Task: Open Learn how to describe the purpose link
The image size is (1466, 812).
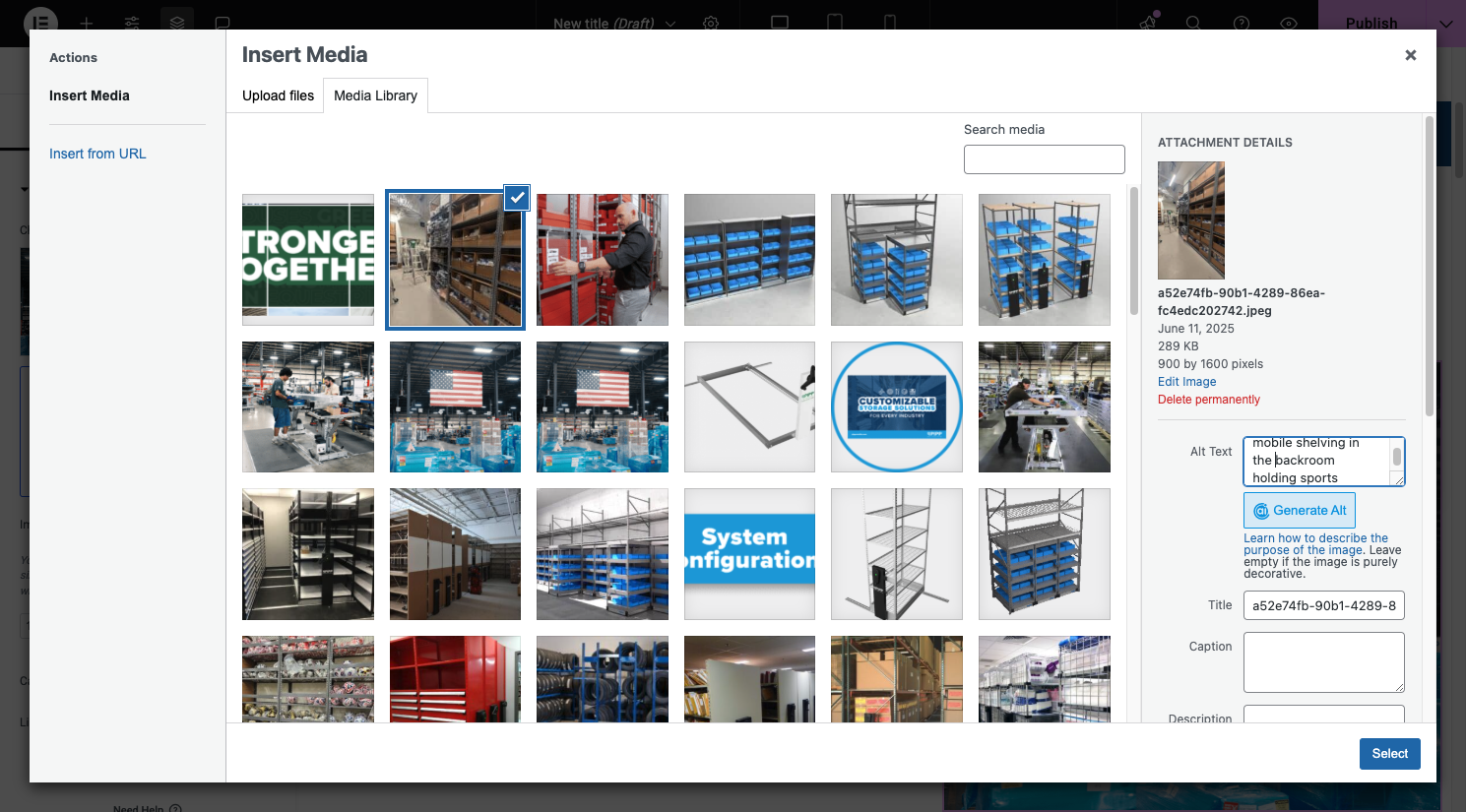Action: click(x=1316, y=544)
